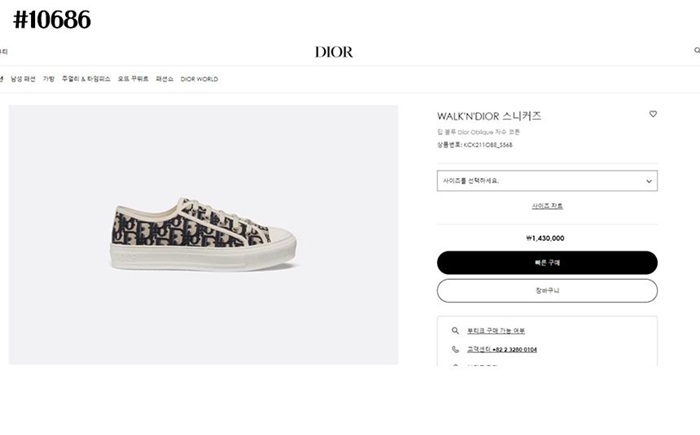The width and height of the screenshot is (700, 435).
Task: Select 주얼리 & 타임피스 menu item
Action: (86, 79)
